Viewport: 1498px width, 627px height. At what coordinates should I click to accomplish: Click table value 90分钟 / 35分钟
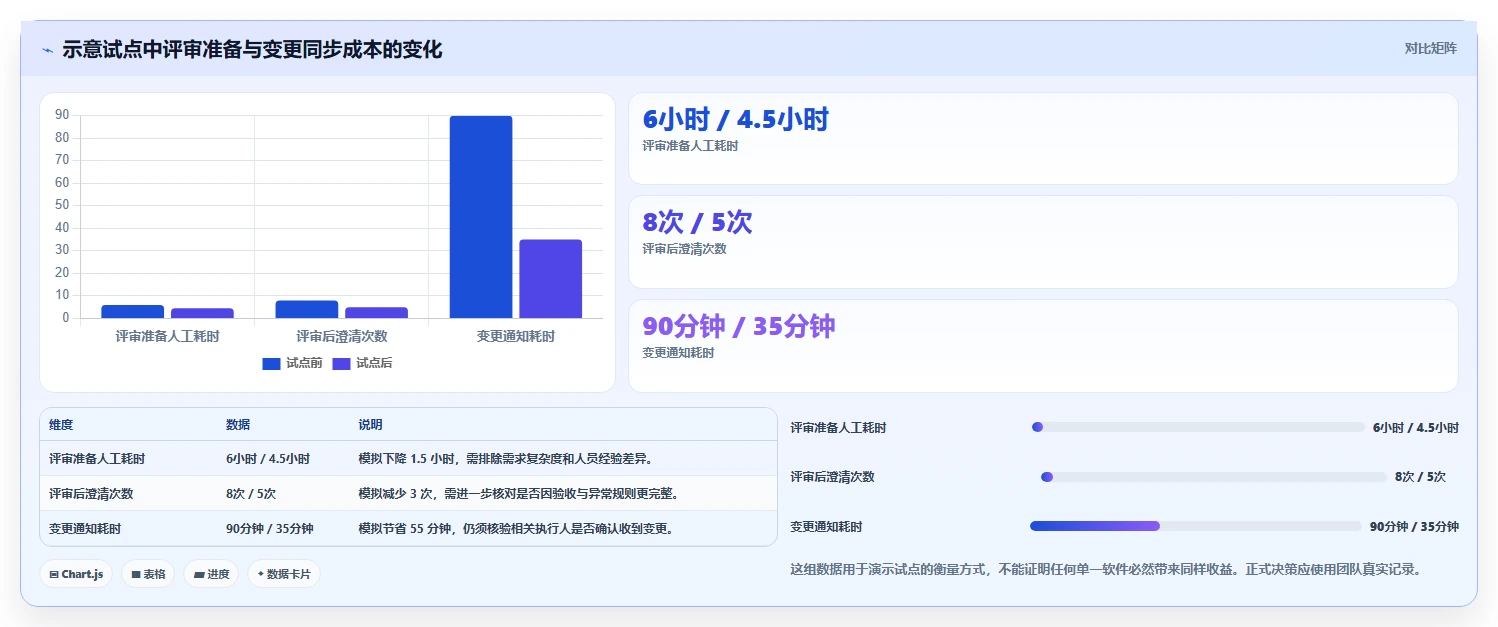[270, 528]
